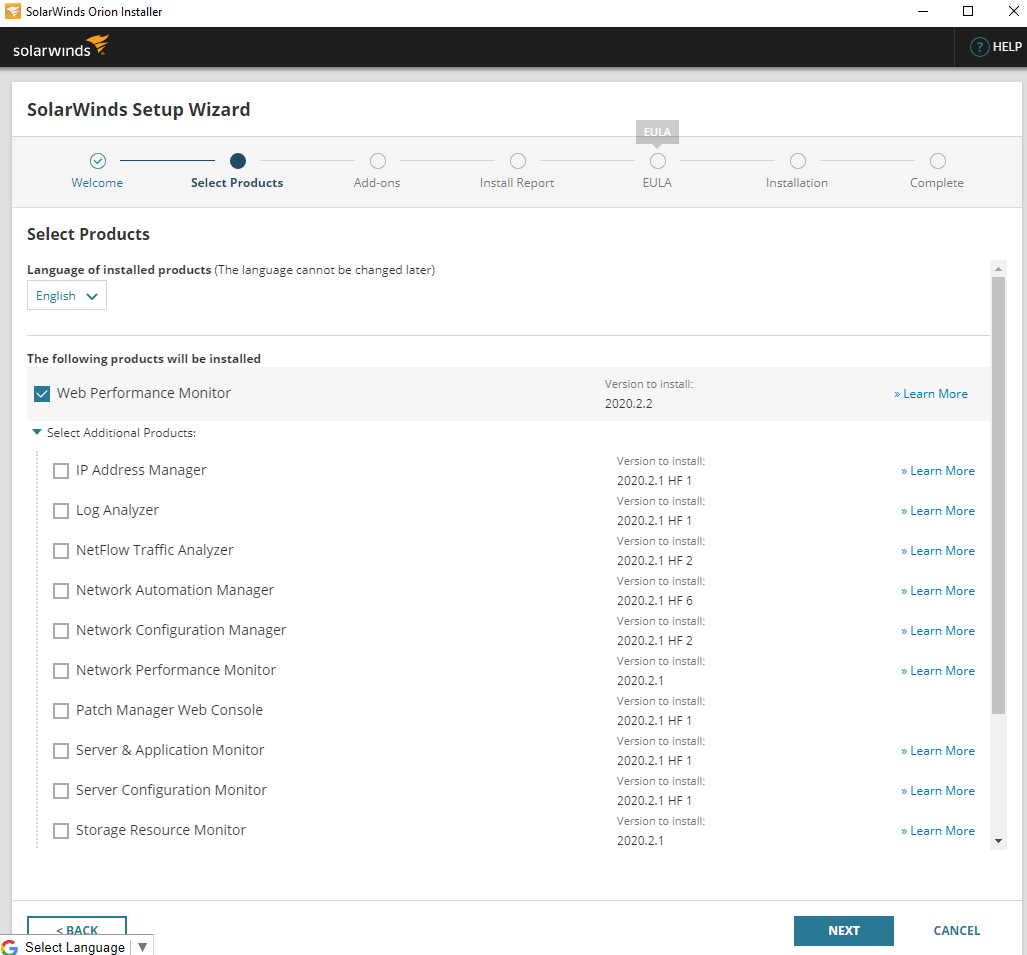The width and height of the screenshot is (1027, 955).
Task: Open Help via question mark icon
Action: click(x=979, y=47)
